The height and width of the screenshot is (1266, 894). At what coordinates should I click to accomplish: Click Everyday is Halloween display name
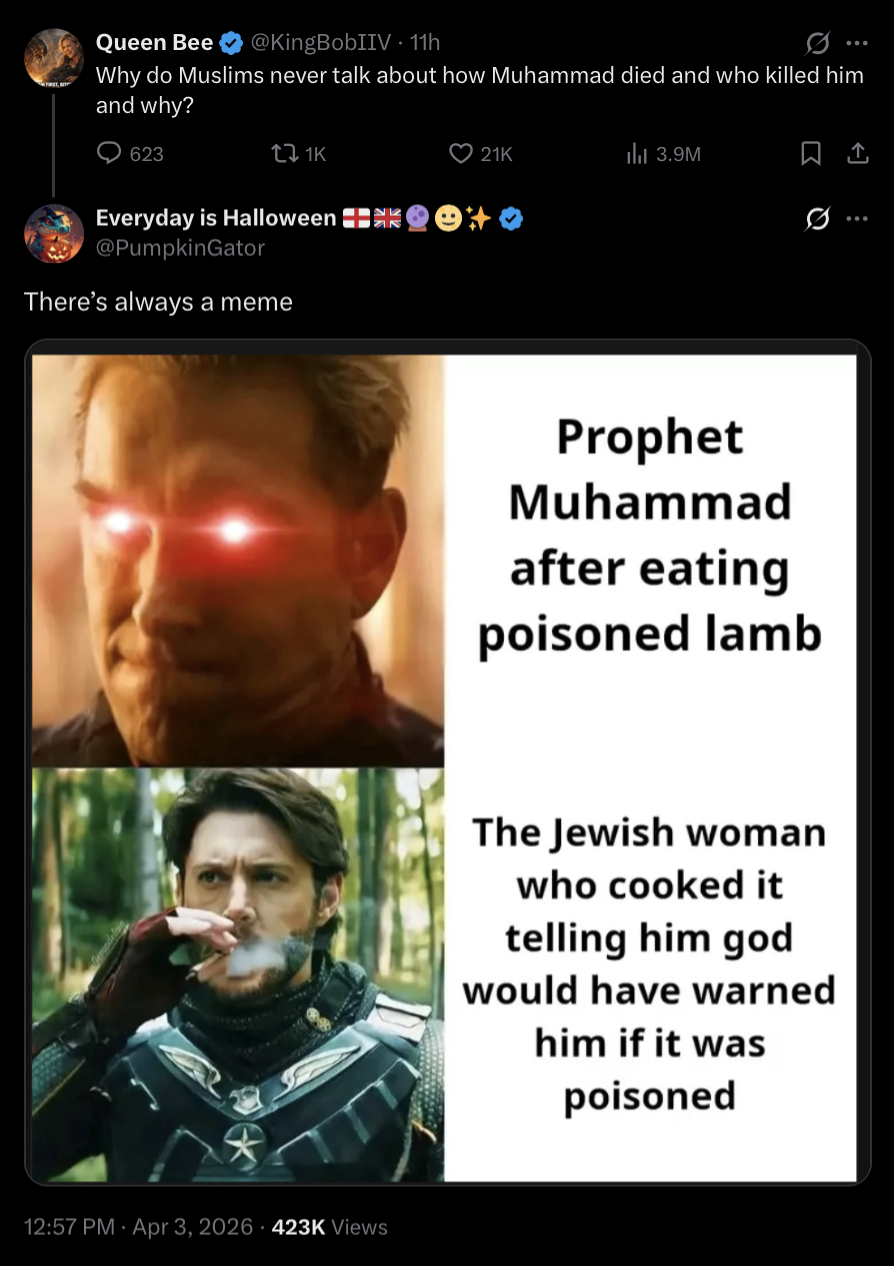click(x=216, y=218)
